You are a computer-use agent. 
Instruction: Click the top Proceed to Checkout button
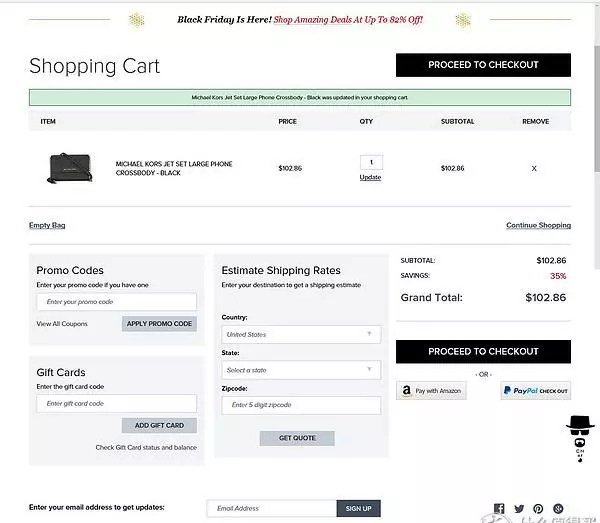tap(483, 65)
